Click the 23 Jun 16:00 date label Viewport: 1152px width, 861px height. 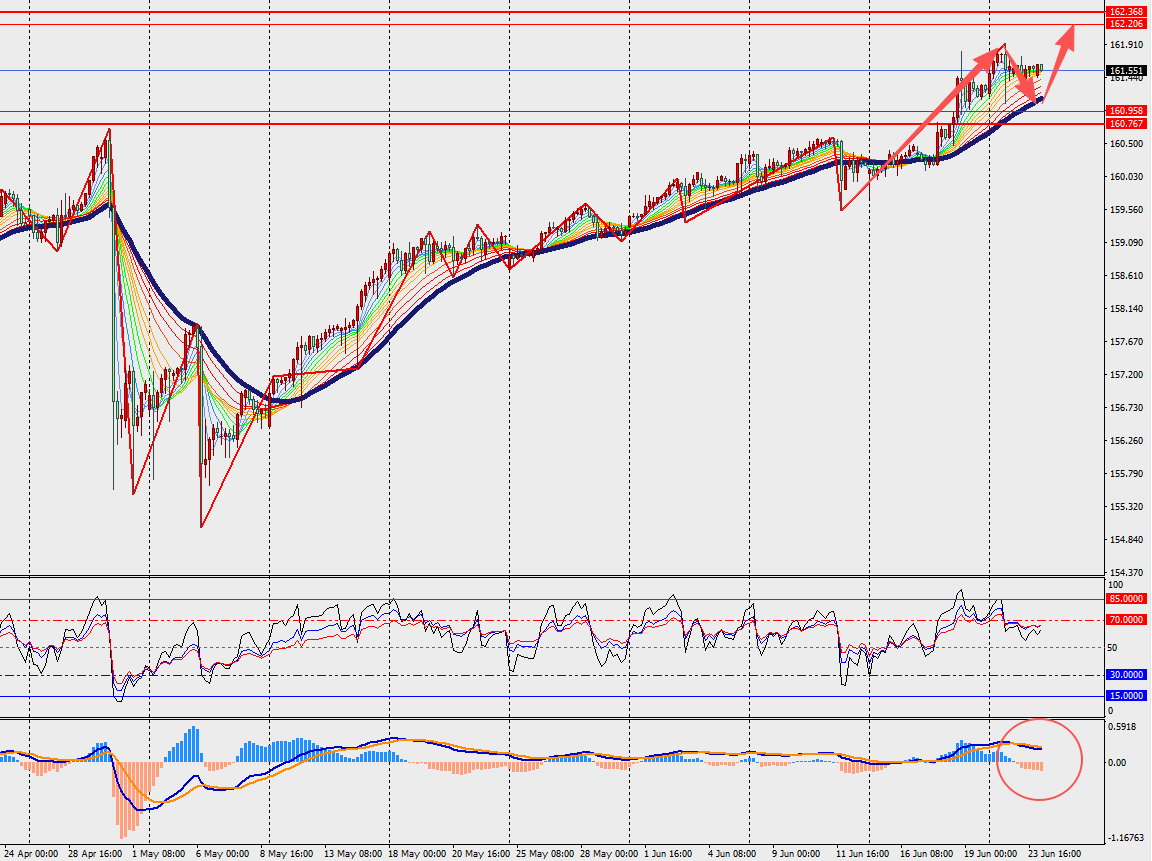pos(1054,854)
